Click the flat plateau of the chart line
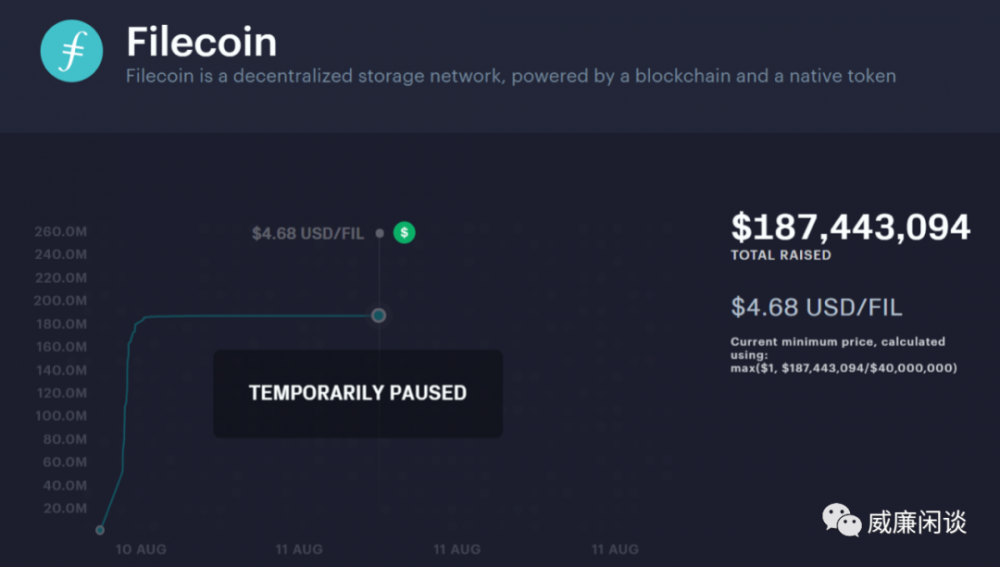The height and width of the screenshot is (567, 1000). point(260,316)
